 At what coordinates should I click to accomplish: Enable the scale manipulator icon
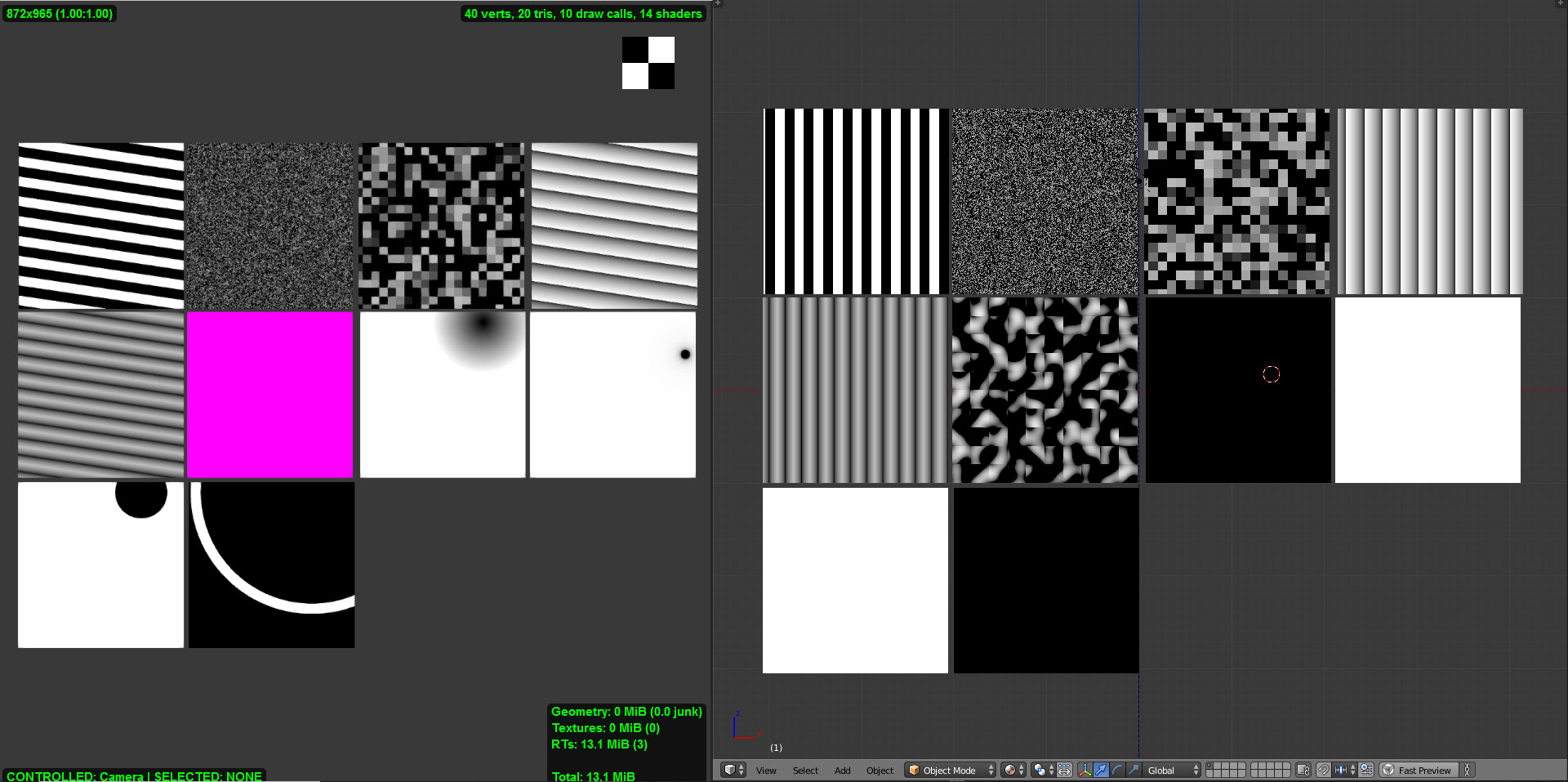(x=1133, y=770)
